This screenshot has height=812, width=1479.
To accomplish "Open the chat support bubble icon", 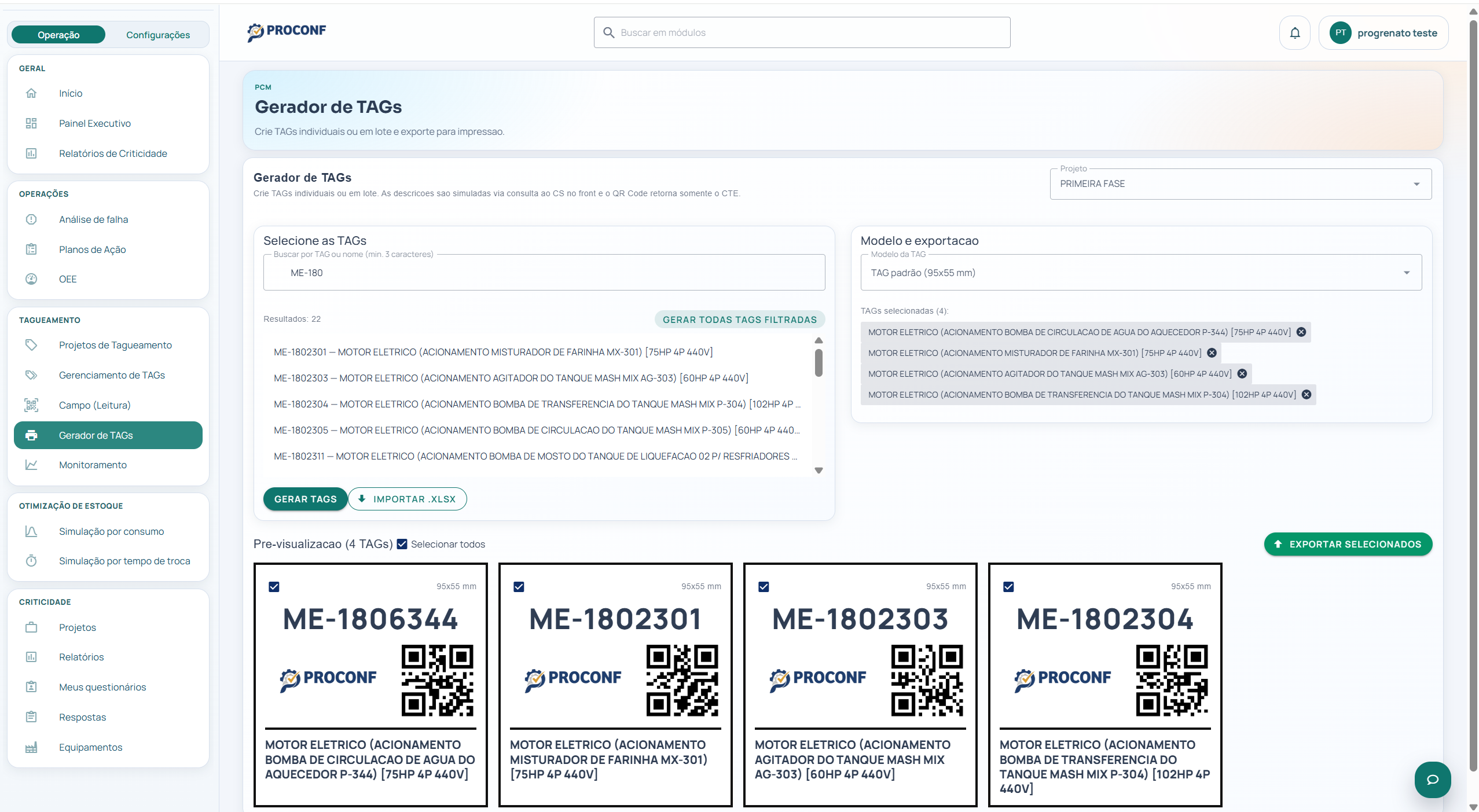I will coord(1432,779).
